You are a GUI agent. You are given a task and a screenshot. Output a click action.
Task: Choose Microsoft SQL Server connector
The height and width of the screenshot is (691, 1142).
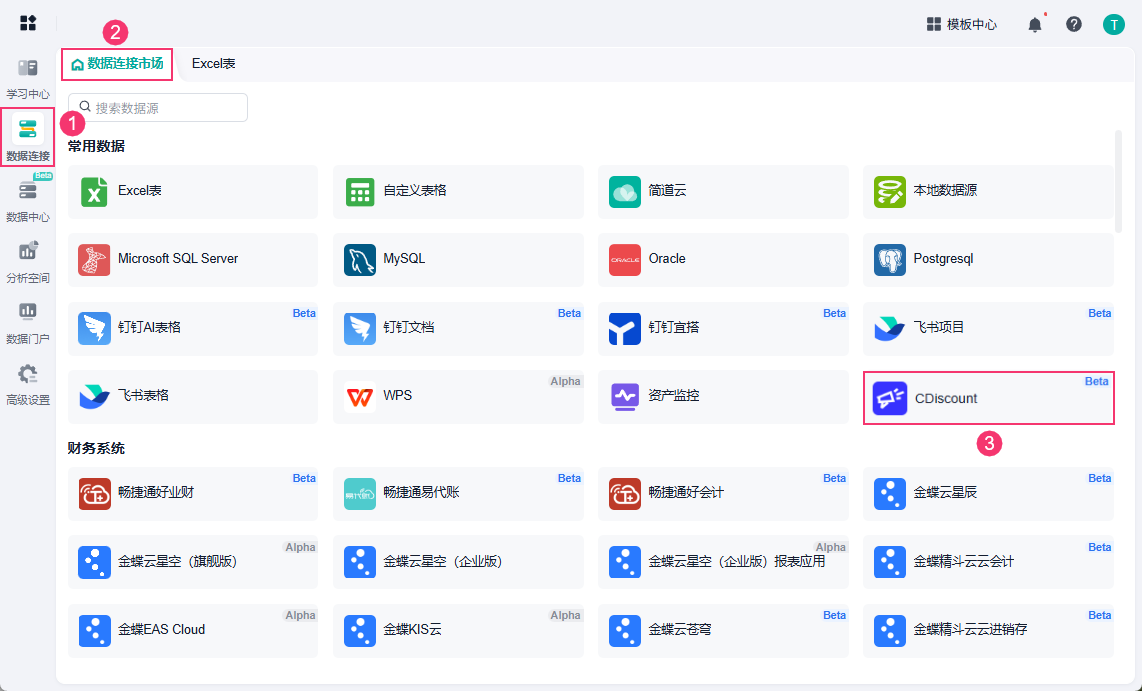193,260
